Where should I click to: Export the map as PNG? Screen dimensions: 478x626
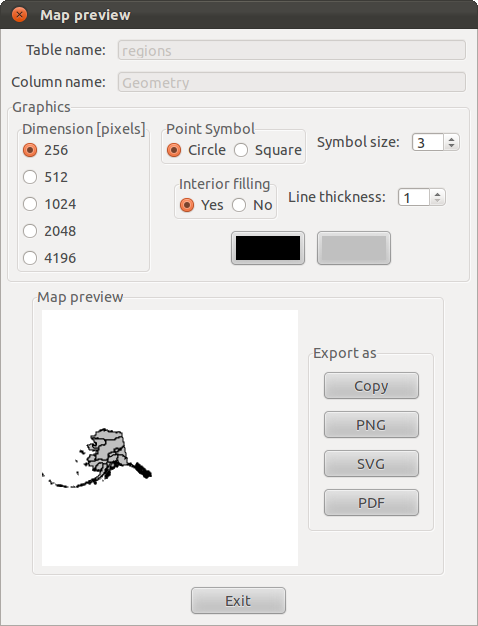[371, 425]
